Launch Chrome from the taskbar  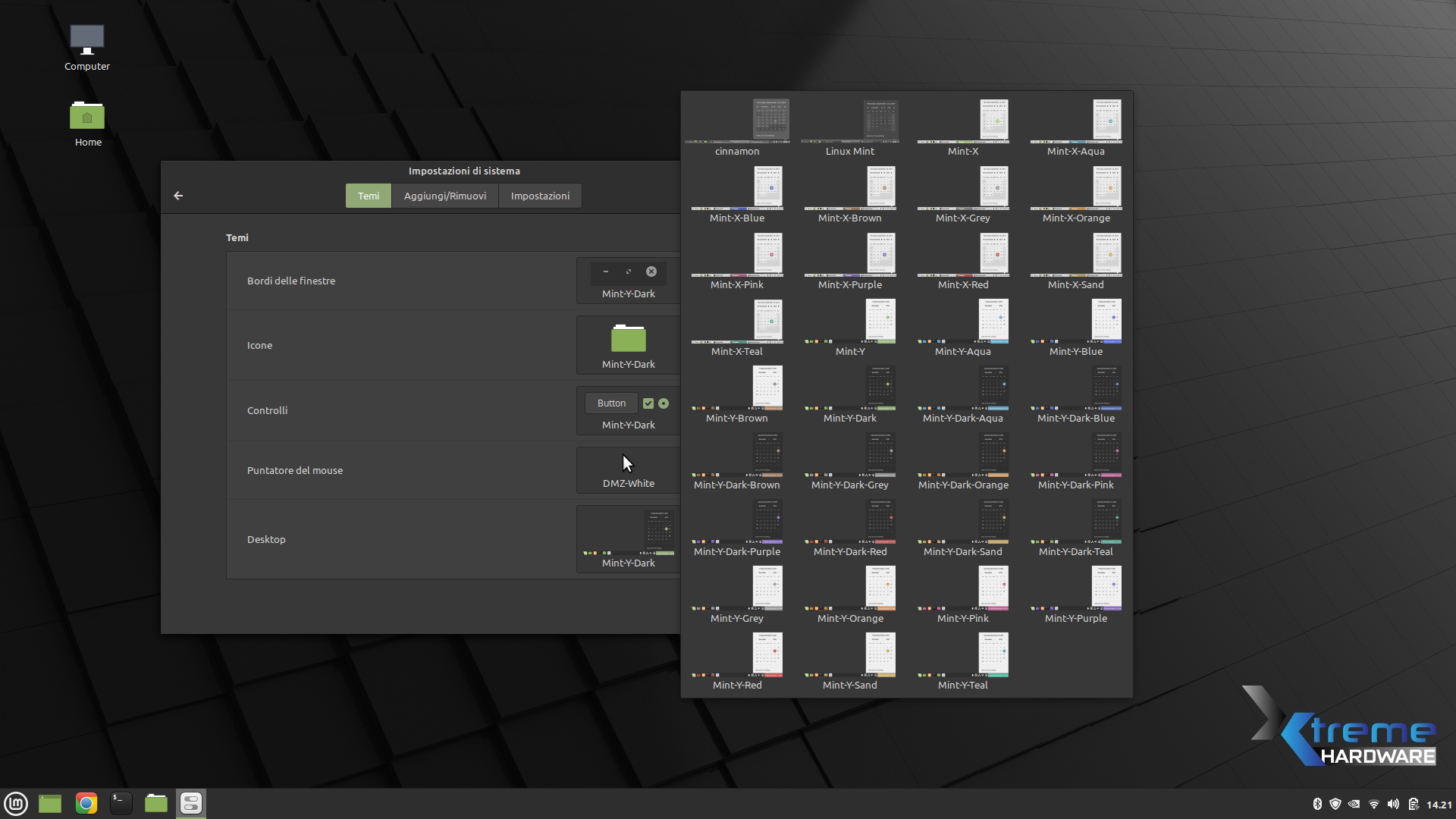[x=86, y=803]
